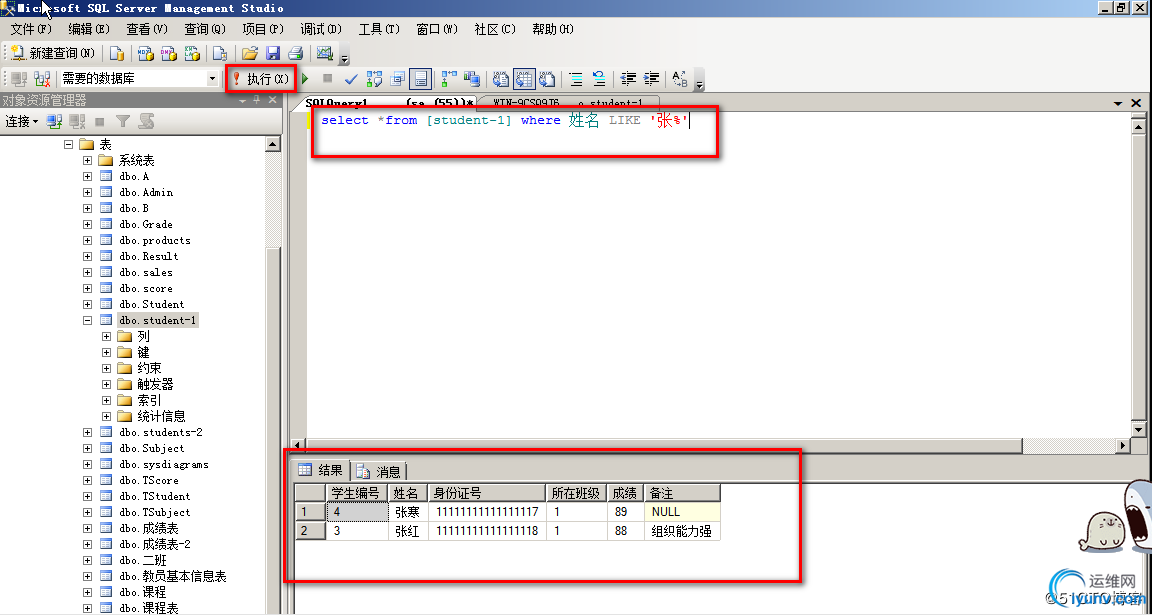1152x615 pixels.
Task: Click the blue Parse checkmark icon
Action: pos(351,78)
